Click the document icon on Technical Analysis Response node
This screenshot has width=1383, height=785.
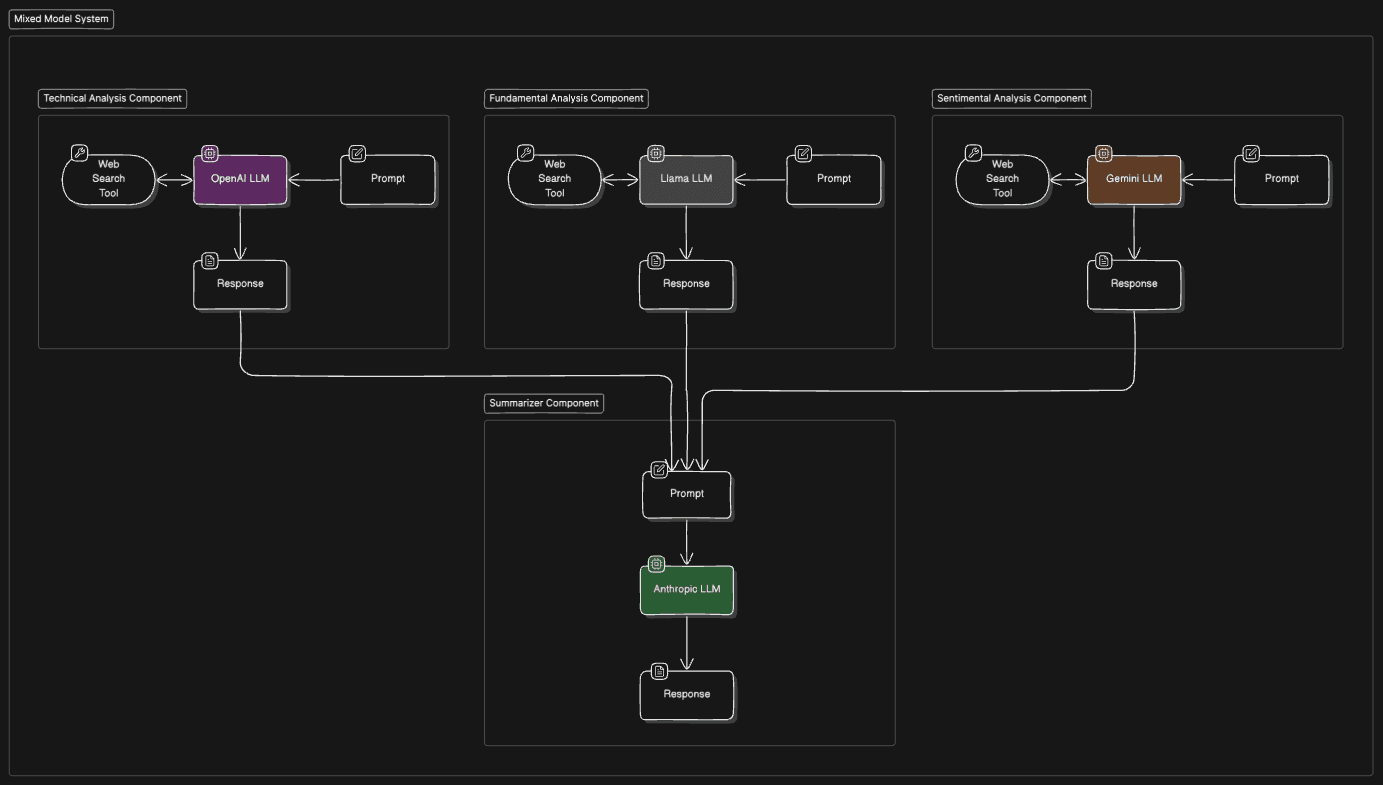pyautogui.click(x=210, y=260)
